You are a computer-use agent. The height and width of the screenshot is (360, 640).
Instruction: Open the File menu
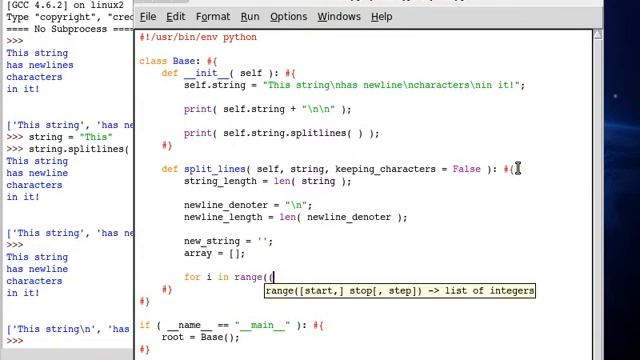pyautogui.click(x=148, y=17)
